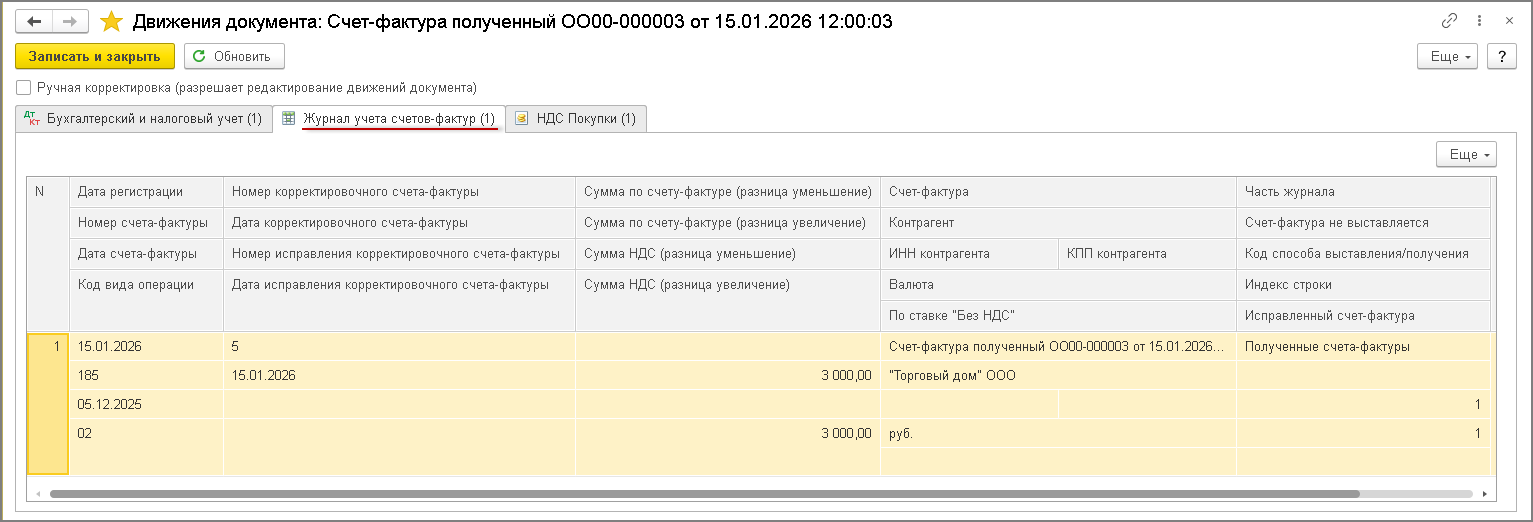Enable the Ручная корректировка checkbox
This screenshot has height=522, width=1533.
point(24,88)
